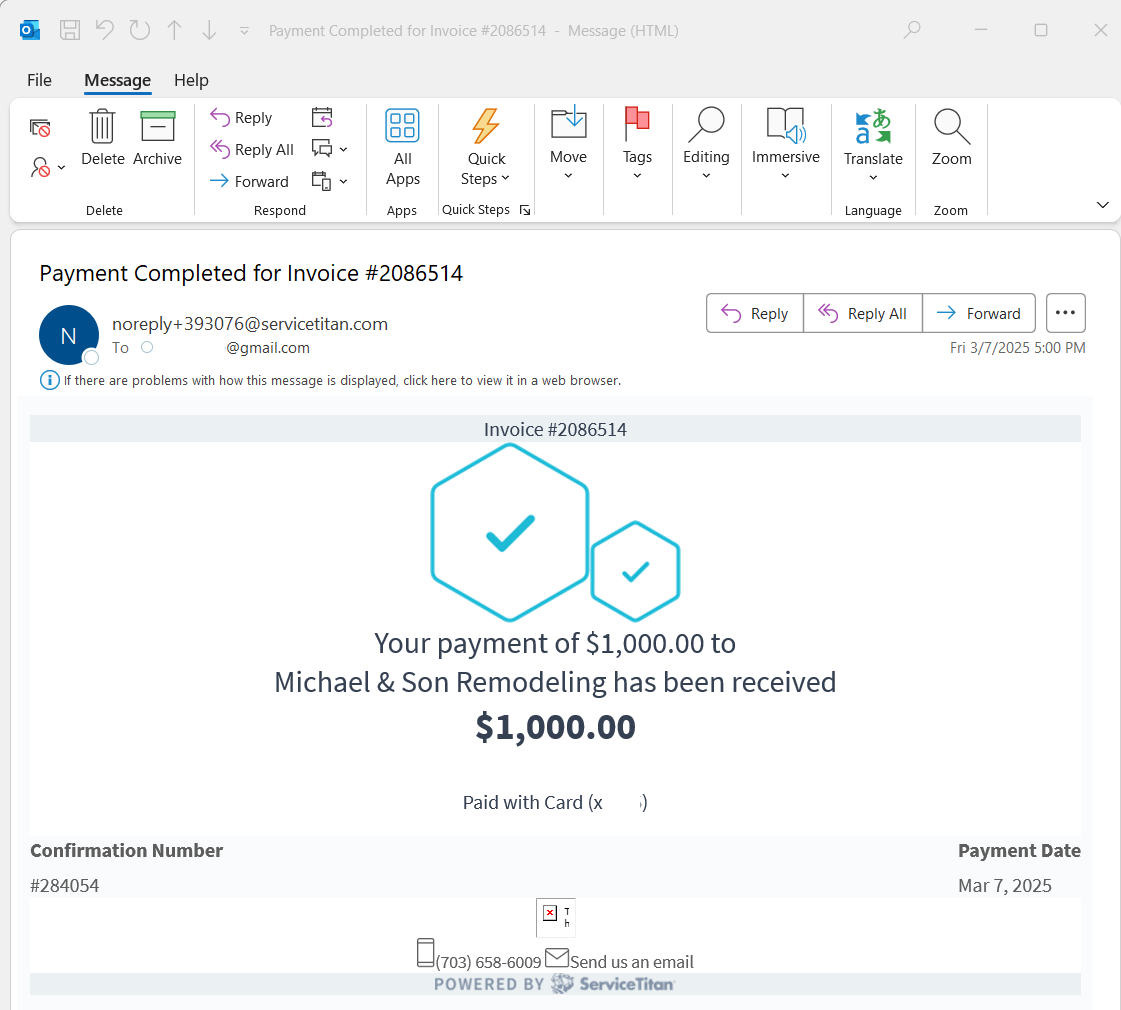Open the File menu tab

(x=39, y=80)
